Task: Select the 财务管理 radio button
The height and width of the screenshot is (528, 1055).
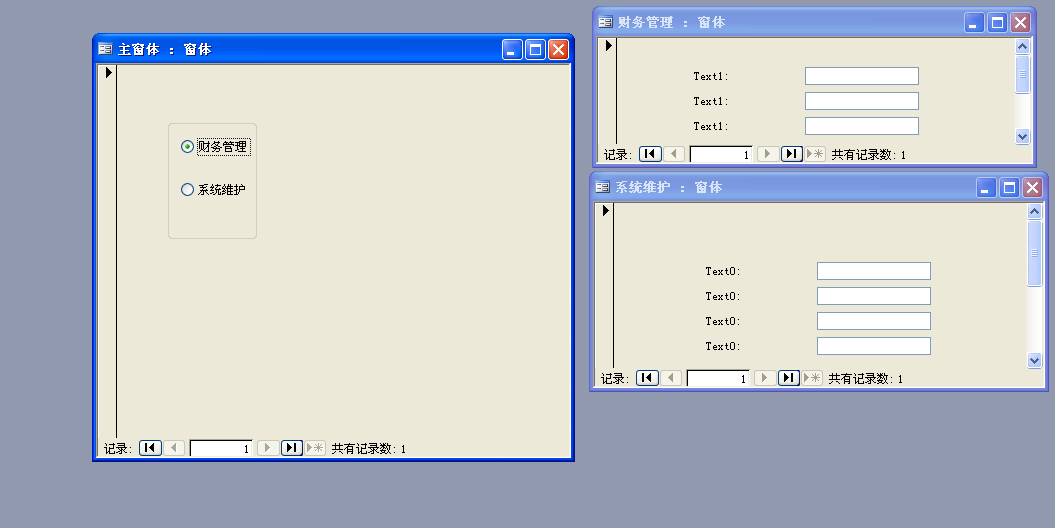Action: point(187,147)
